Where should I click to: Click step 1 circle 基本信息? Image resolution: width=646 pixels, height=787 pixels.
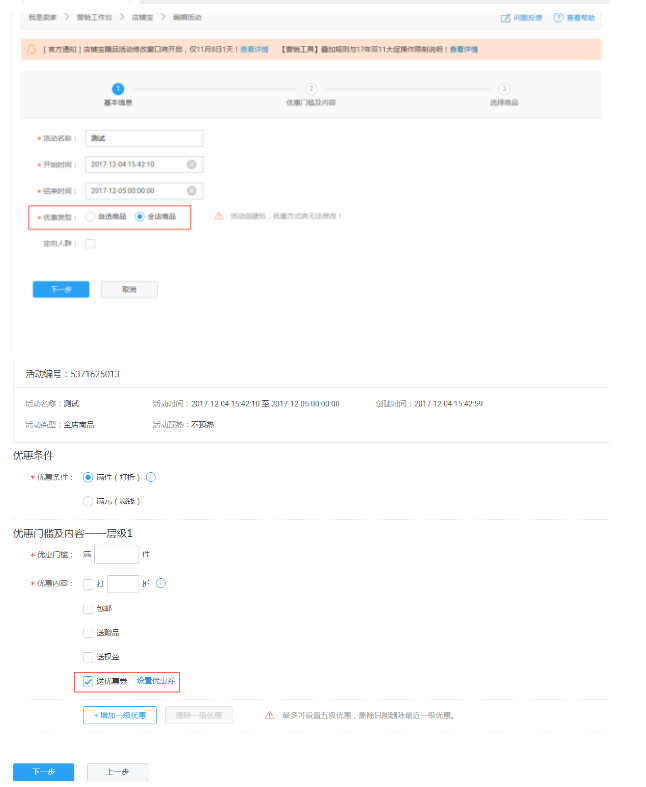[118, 89]
